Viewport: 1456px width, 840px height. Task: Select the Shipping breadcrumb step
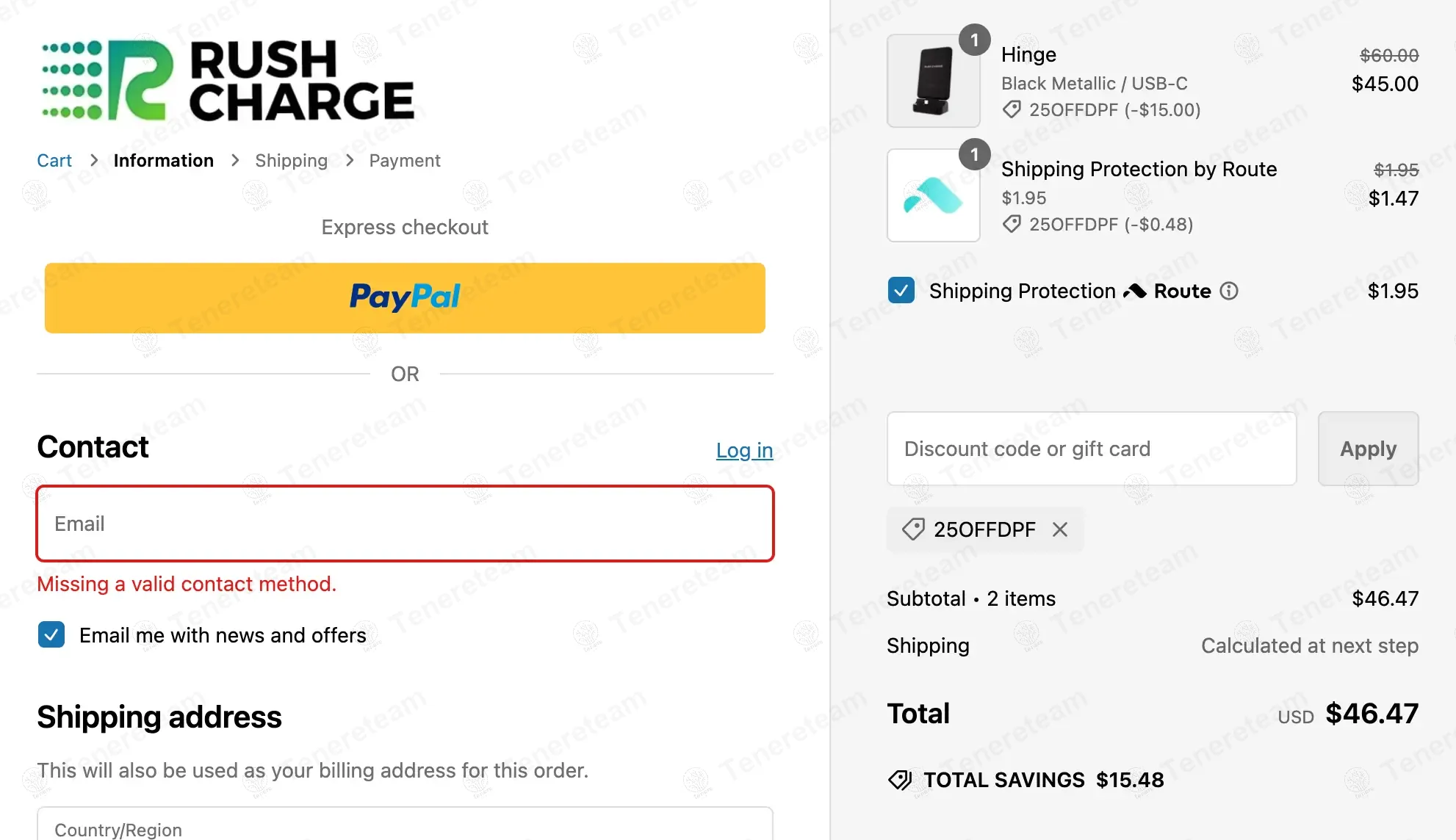tap(291, 161)
